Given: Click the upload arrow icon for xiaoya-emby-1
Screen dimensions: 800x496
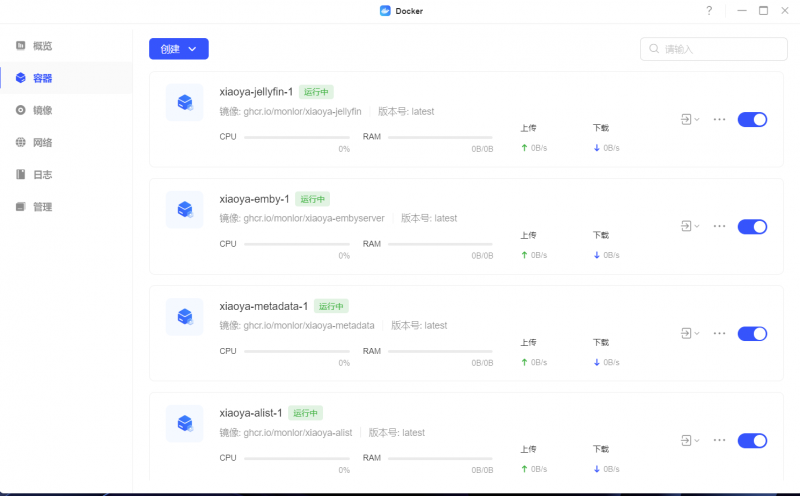Looking at the screenshot, I should tap(524, 255).
